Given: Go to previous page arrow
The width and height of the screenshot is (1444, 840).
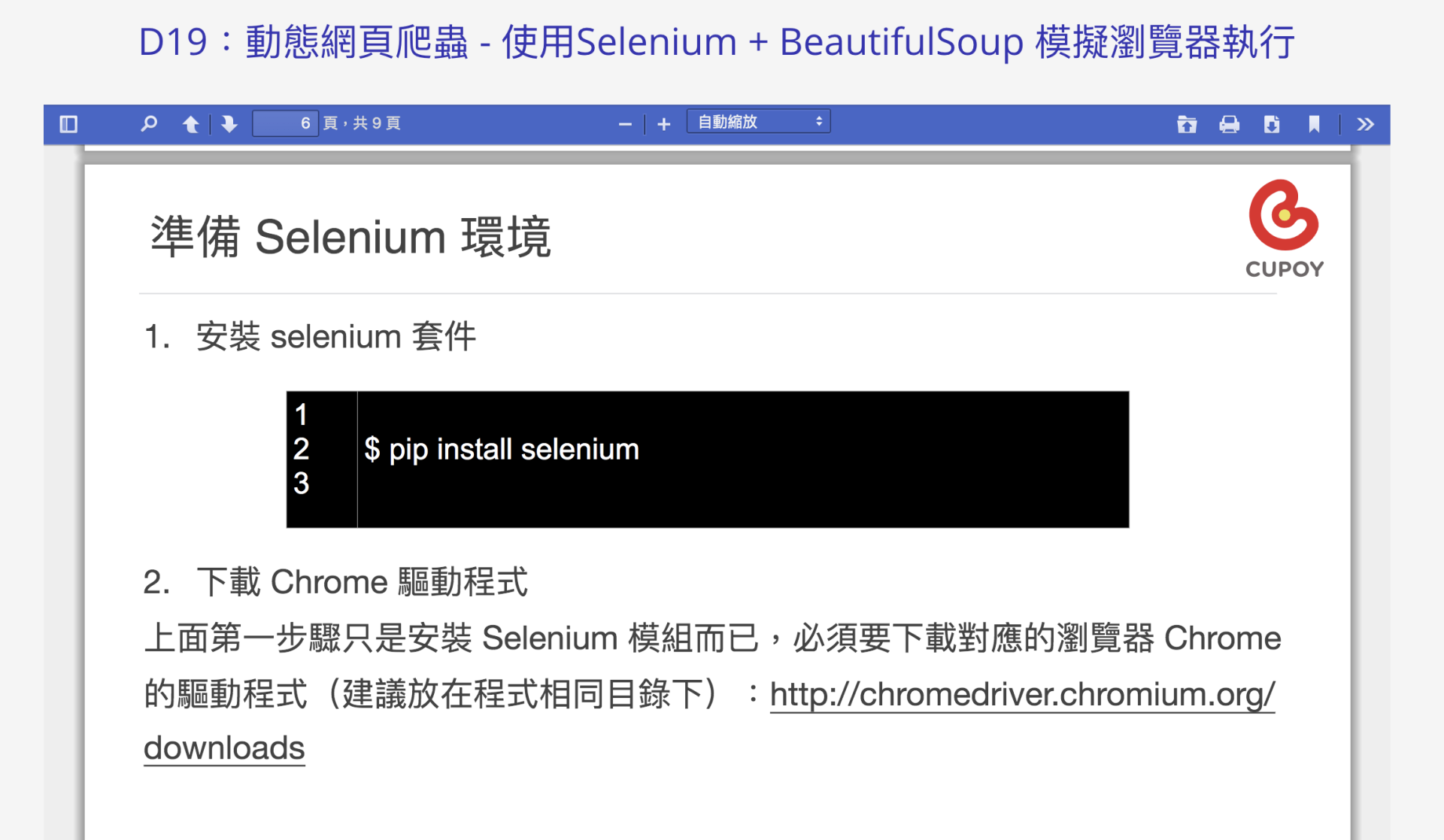Looking at the screenshot, I should click(x=191, y=124).
